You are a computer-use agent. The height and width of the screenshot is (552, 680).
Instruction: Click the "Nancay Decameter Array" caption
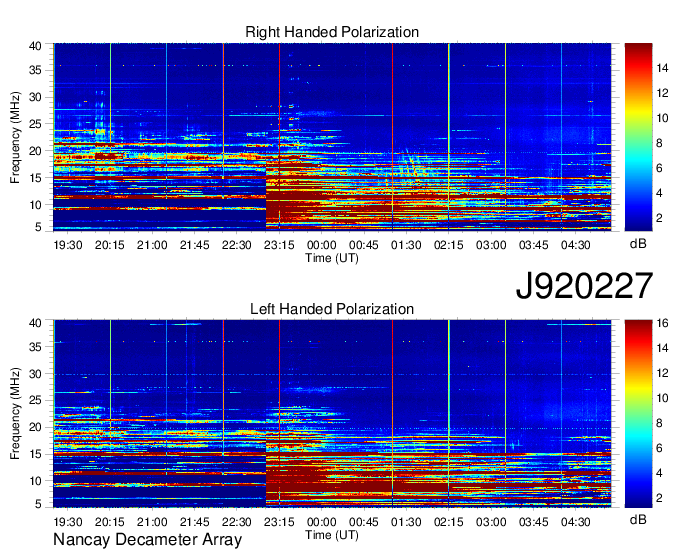[x=147, y=540]
